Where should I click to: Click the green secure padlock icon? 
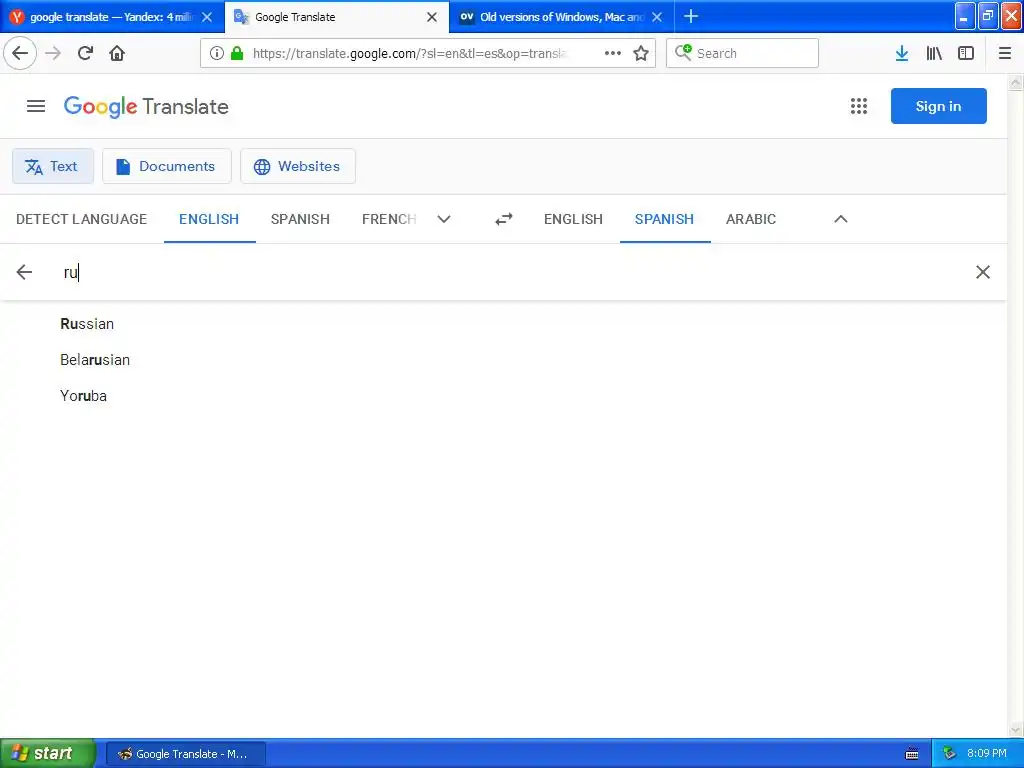237,54
